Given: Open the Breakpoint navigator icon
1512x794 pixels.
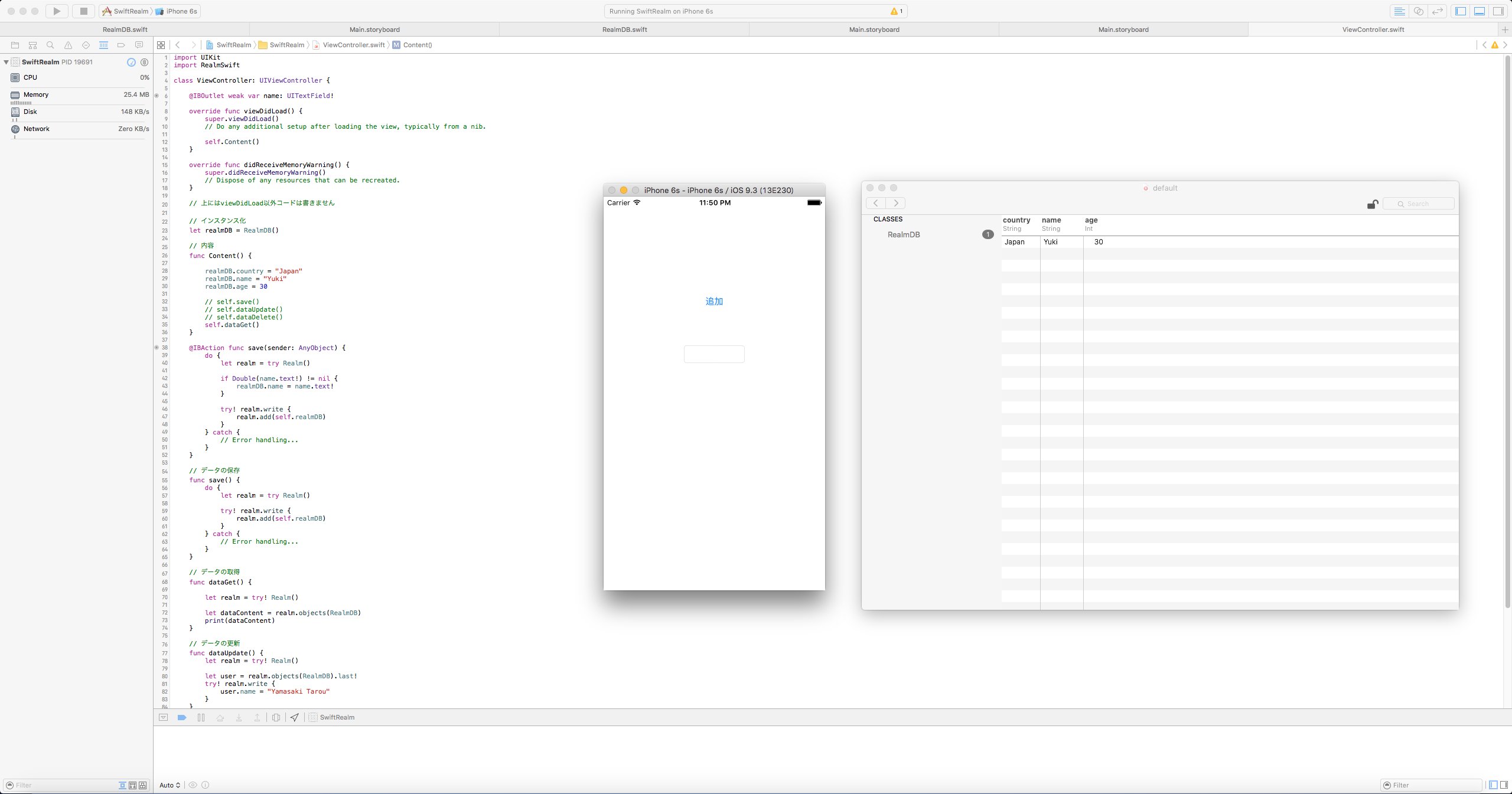Looking at the screenshot, I should (121, 45).
